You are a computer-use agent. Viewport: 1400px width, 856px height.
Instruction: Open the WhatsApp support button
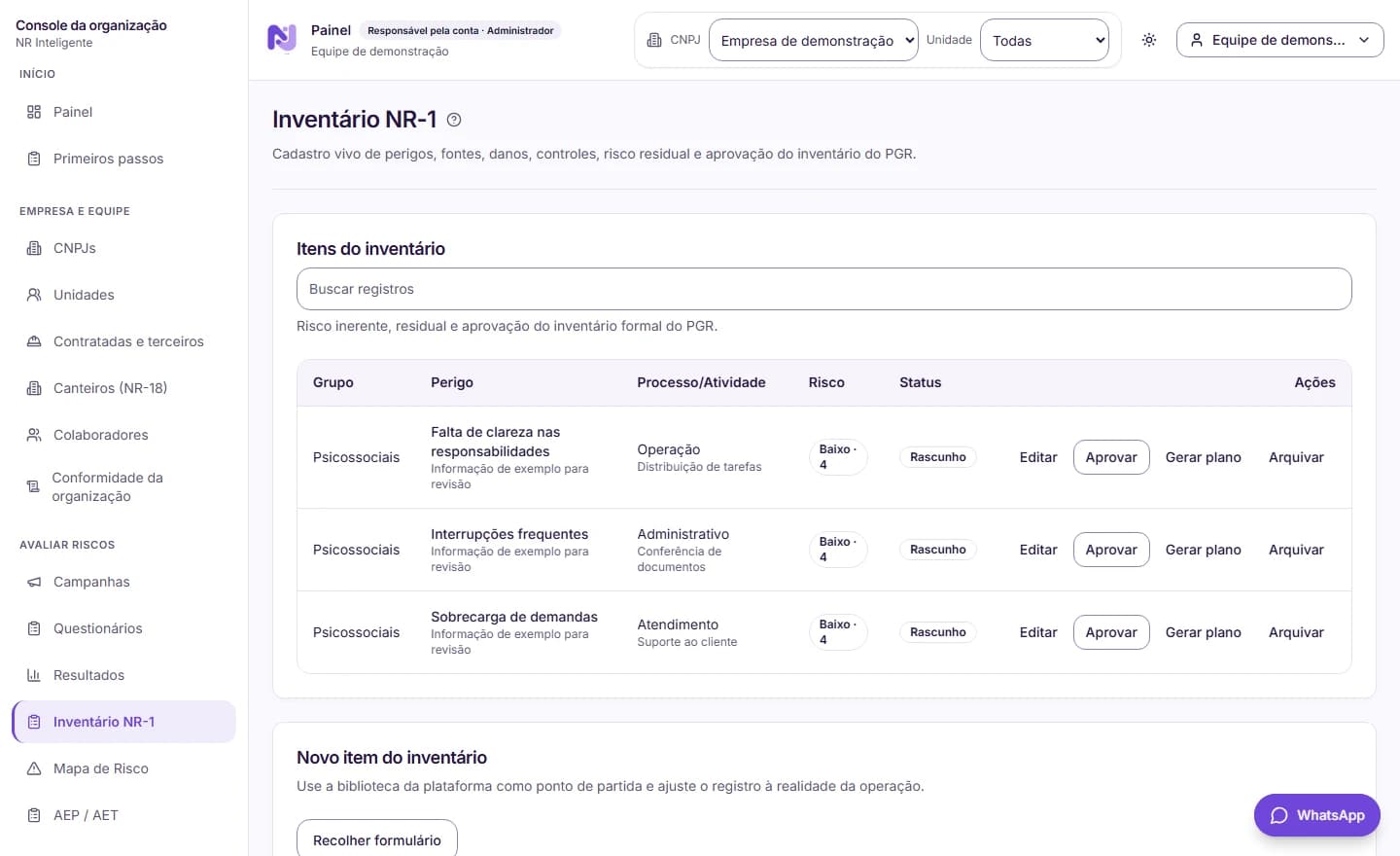[1316, 815]
